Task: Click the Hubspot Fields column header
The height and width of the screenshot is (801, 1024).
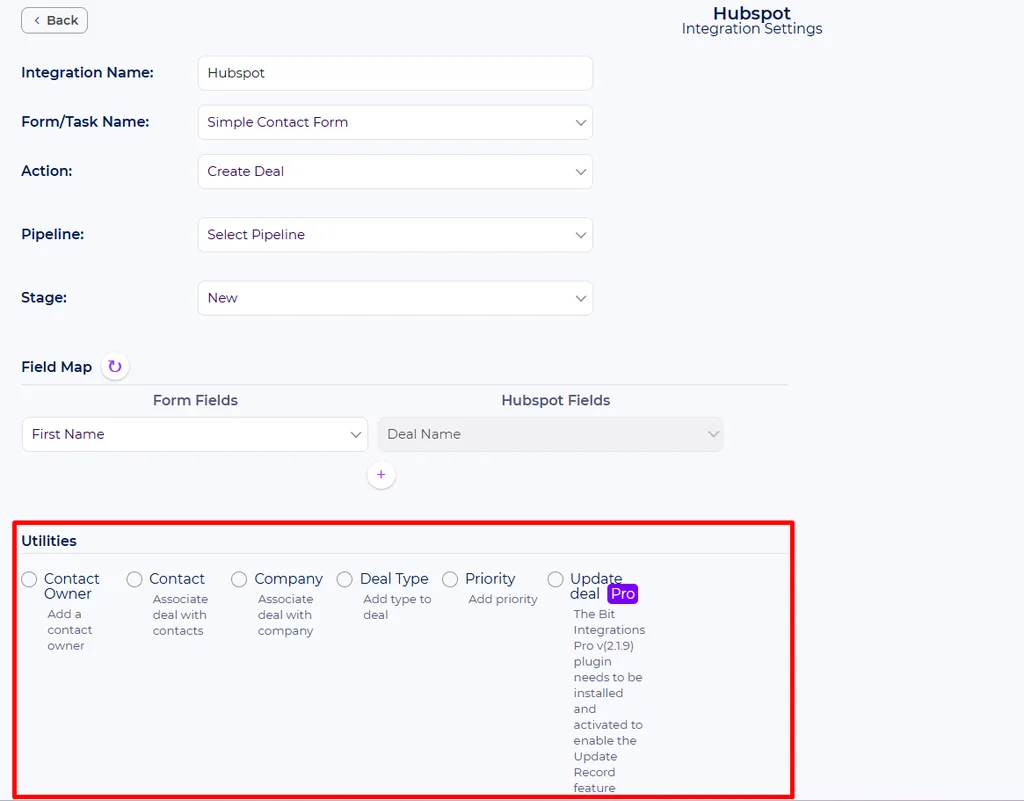Action: click(x=556, y=400)
